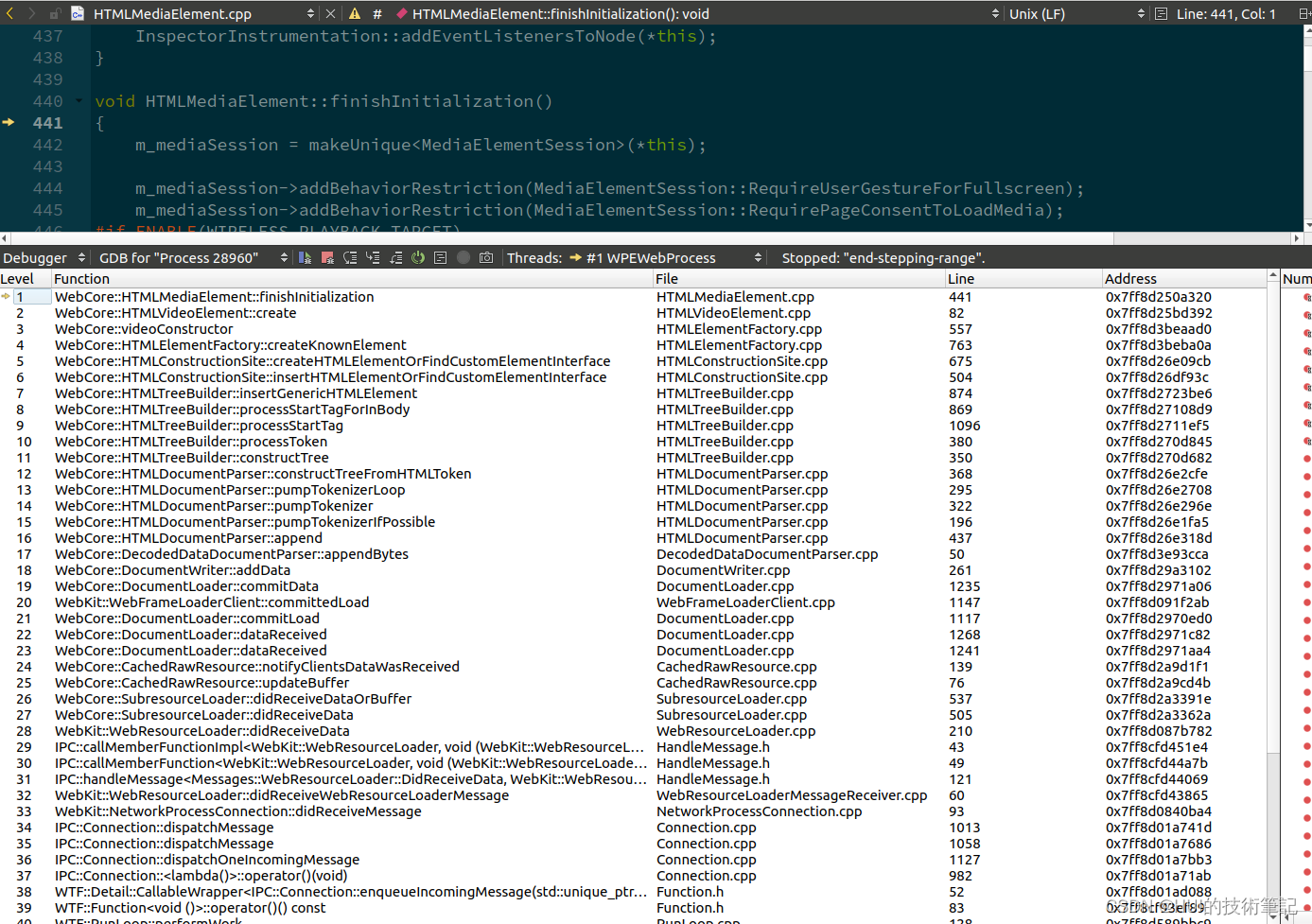Restart the debugging session
The image size is (1312, 924).
pos(418,257)
